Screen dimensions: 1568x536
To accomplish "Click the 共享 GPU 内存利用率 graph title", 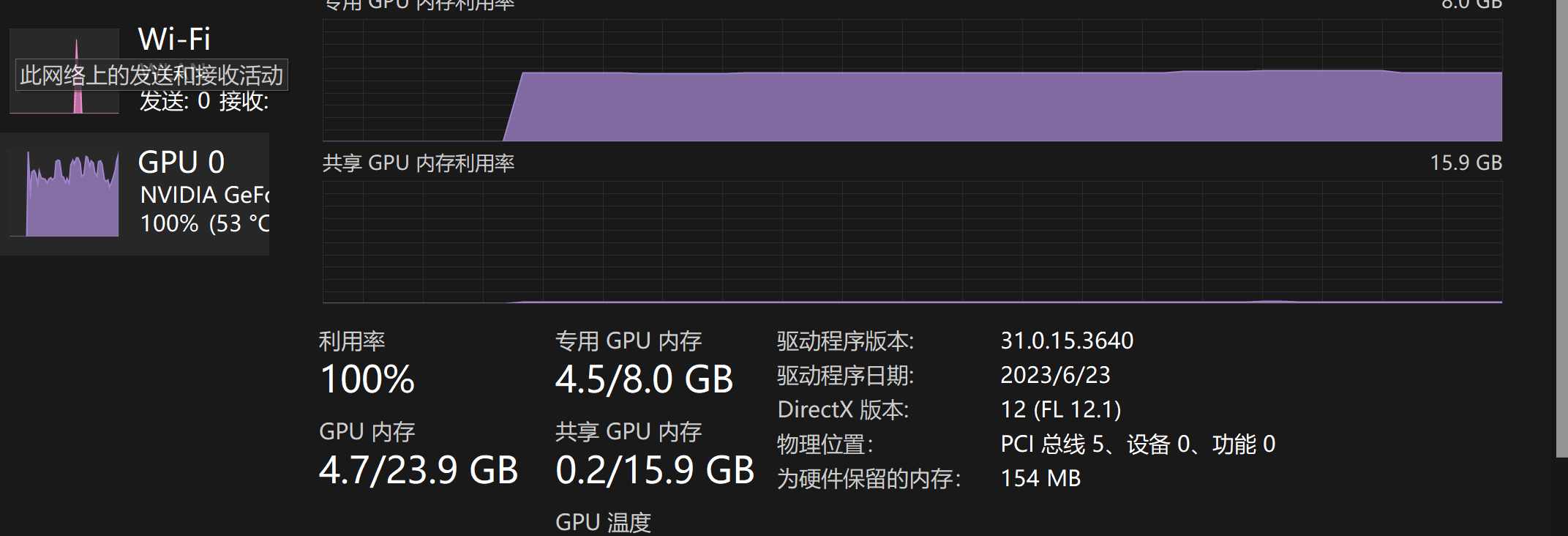I will 419,163.
